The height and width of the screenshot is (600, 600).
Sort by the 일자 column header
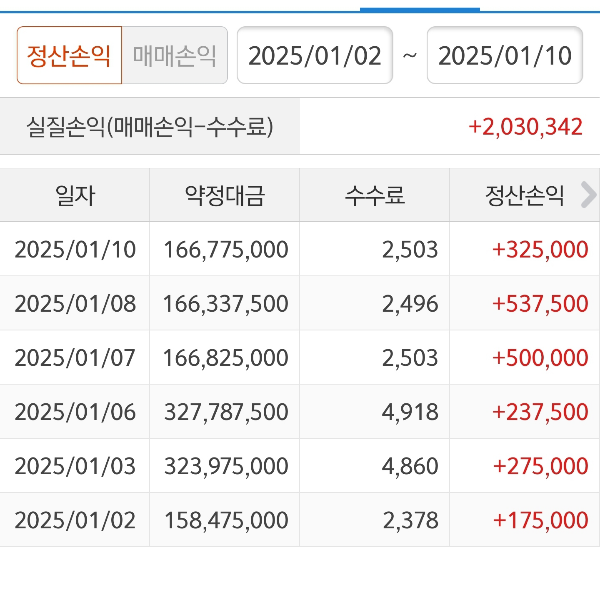coord(75,195)
